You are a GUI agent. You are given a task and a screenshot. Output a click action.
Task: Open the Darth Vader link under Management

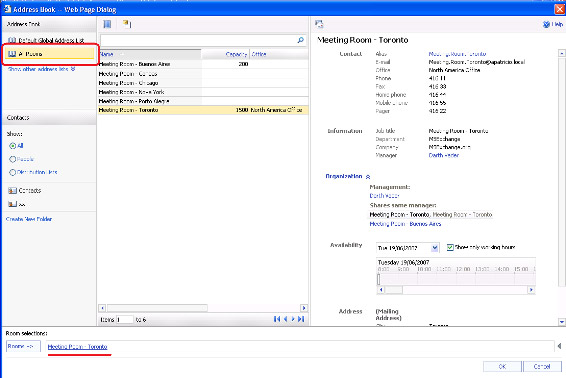tap(384, 196)
